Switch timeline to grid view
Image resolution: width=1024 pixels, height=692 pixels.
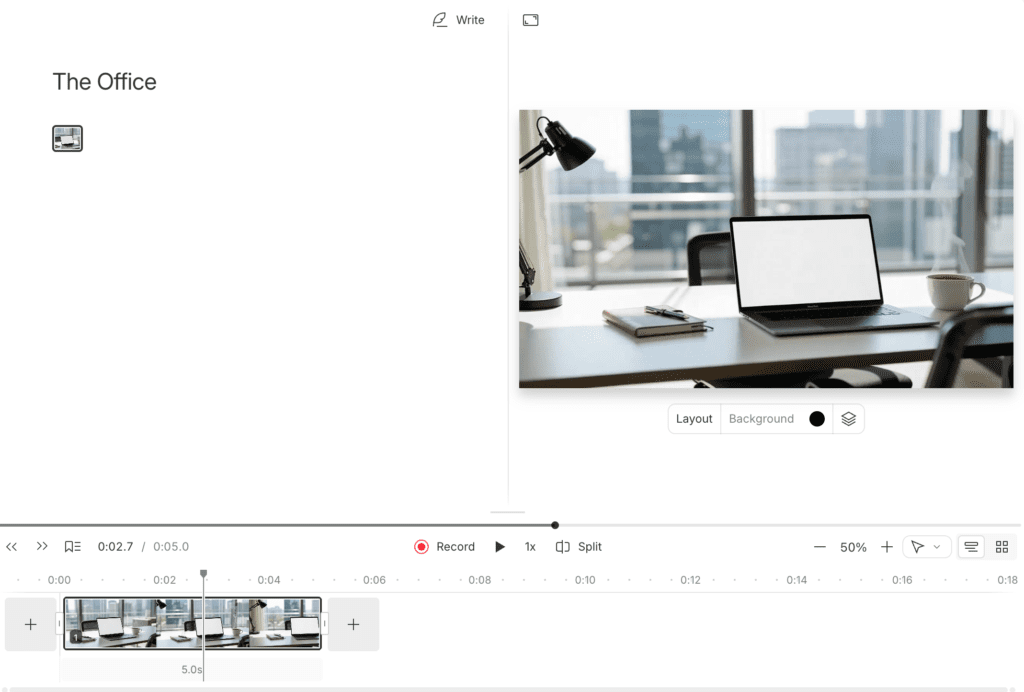click(x=1003, y=546)
